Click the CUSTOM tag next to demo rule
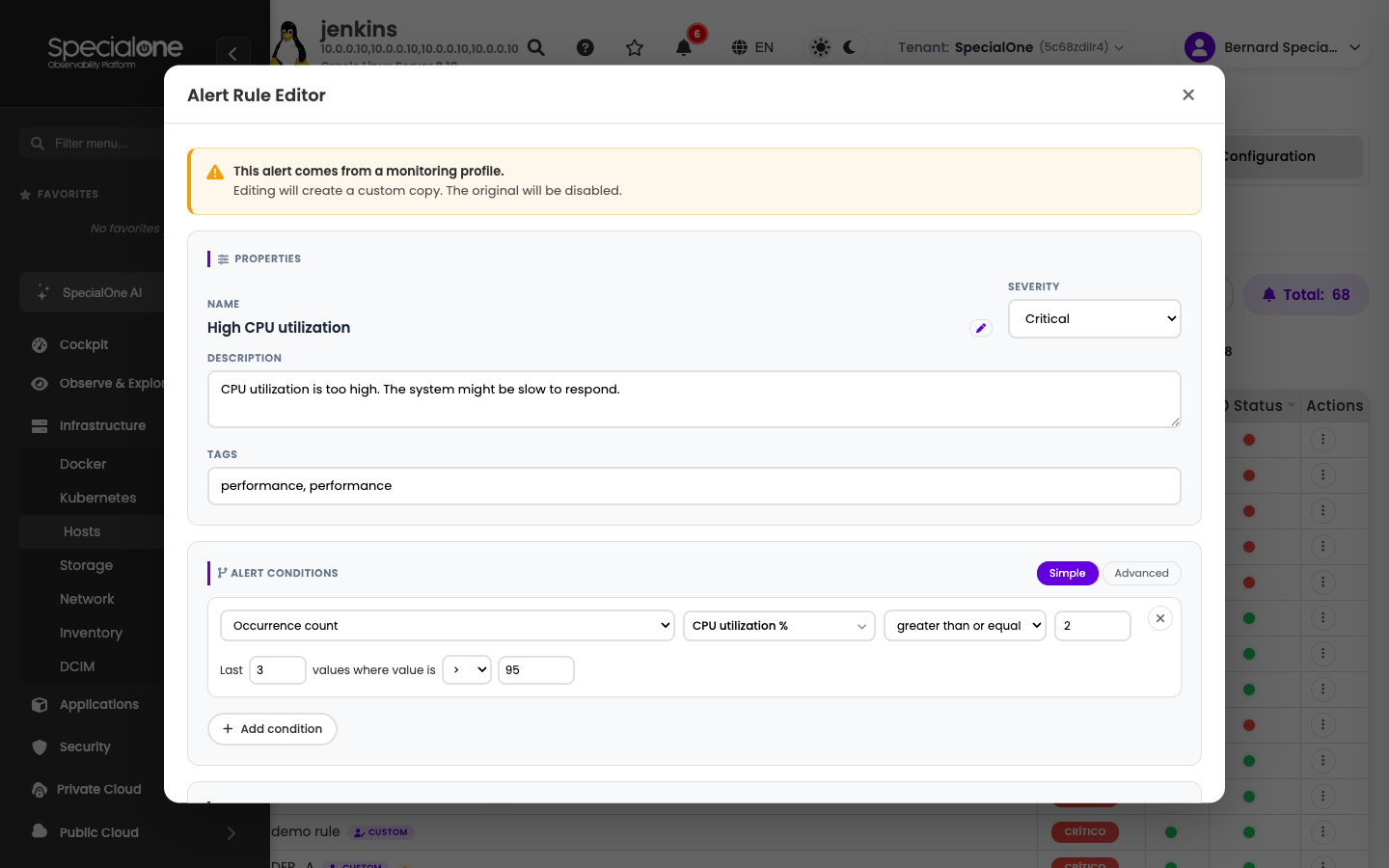Image resolution: width=1389 pixels, height=868 pixels. pos(381,832)
